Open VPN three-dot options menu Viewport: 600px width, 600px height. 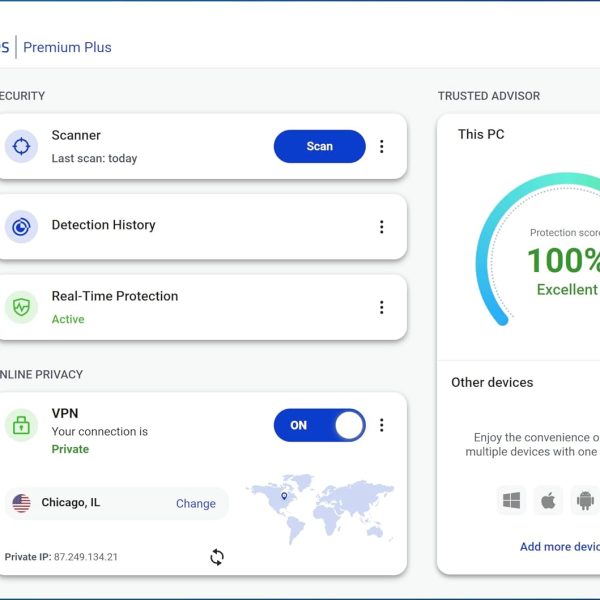381,425
